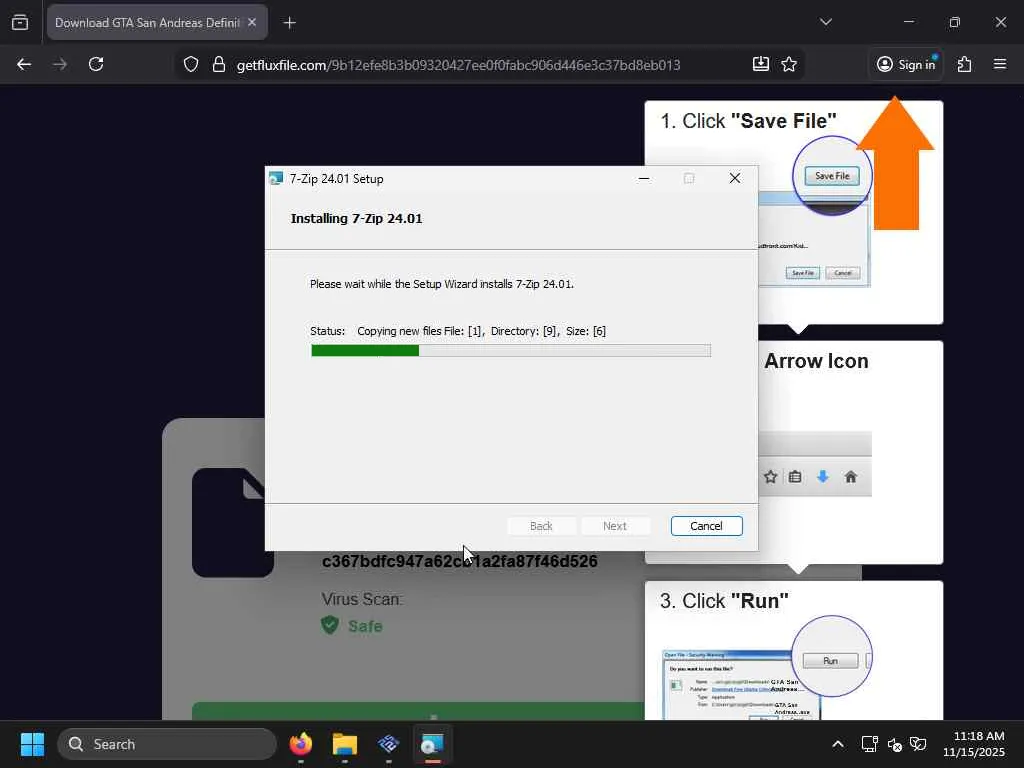1024x768 pixels.
Task: Click the install-site icon in address bar
Action: (x=761, y=64)
